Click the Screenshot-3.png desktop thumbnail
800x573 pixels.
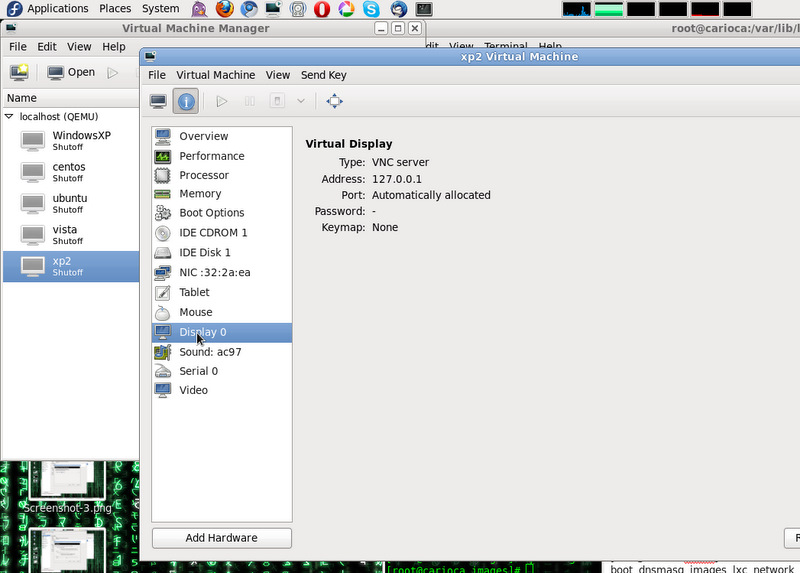(x=66, y=485)
